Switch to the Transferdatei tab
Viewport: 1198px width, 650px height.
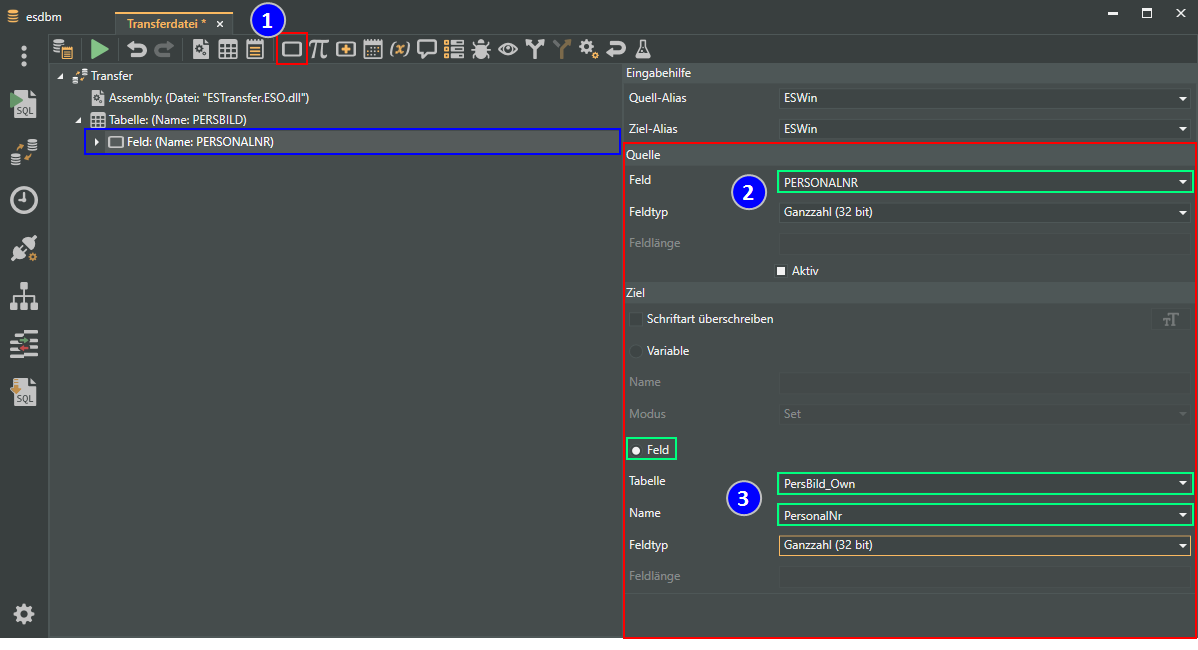(166, 23)
